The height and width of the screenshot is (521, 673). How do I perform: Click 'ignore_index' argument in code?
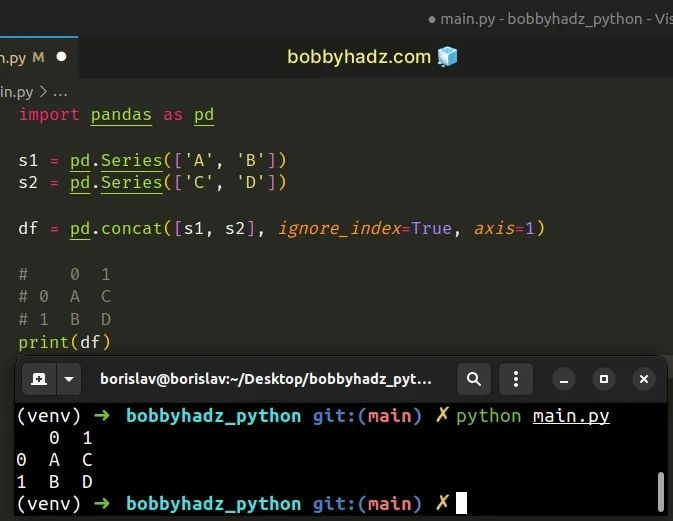tap(339, 228)
